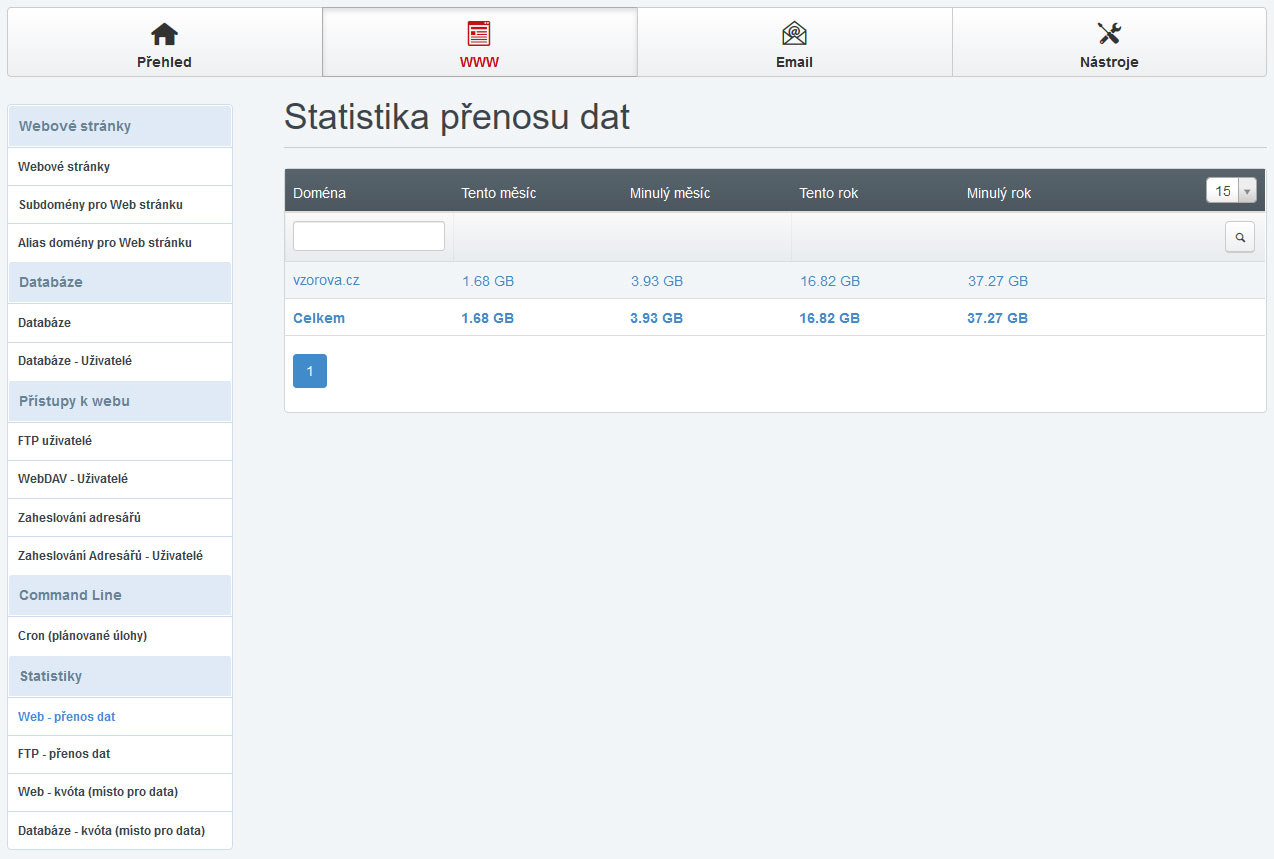Click the Email envelope icon
Viewport: 1274px width, 859px height.
[794, 34]
